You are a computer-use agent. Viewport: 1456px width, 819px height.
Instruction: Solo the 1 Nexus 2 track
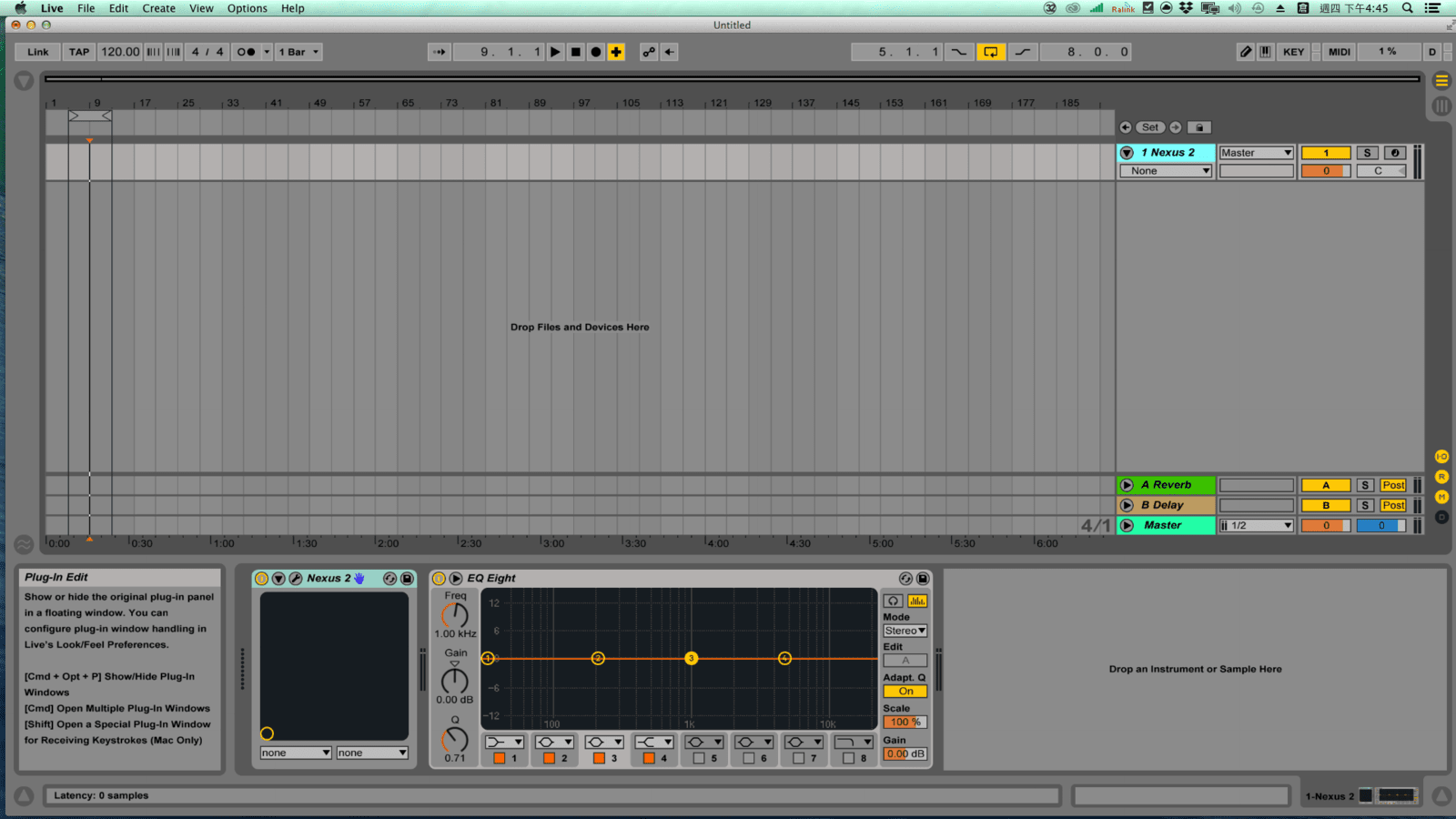[1366, 153]
